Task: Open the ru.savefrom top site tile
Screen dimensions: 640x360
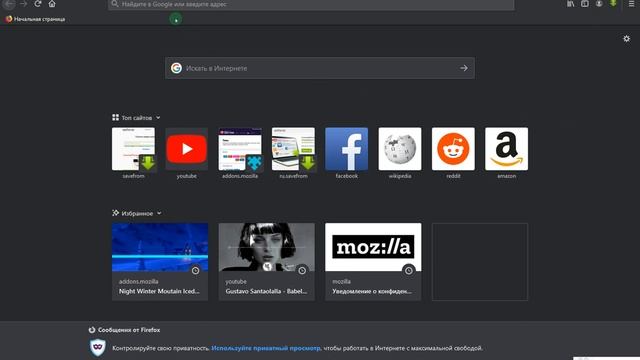Action: 293,153
